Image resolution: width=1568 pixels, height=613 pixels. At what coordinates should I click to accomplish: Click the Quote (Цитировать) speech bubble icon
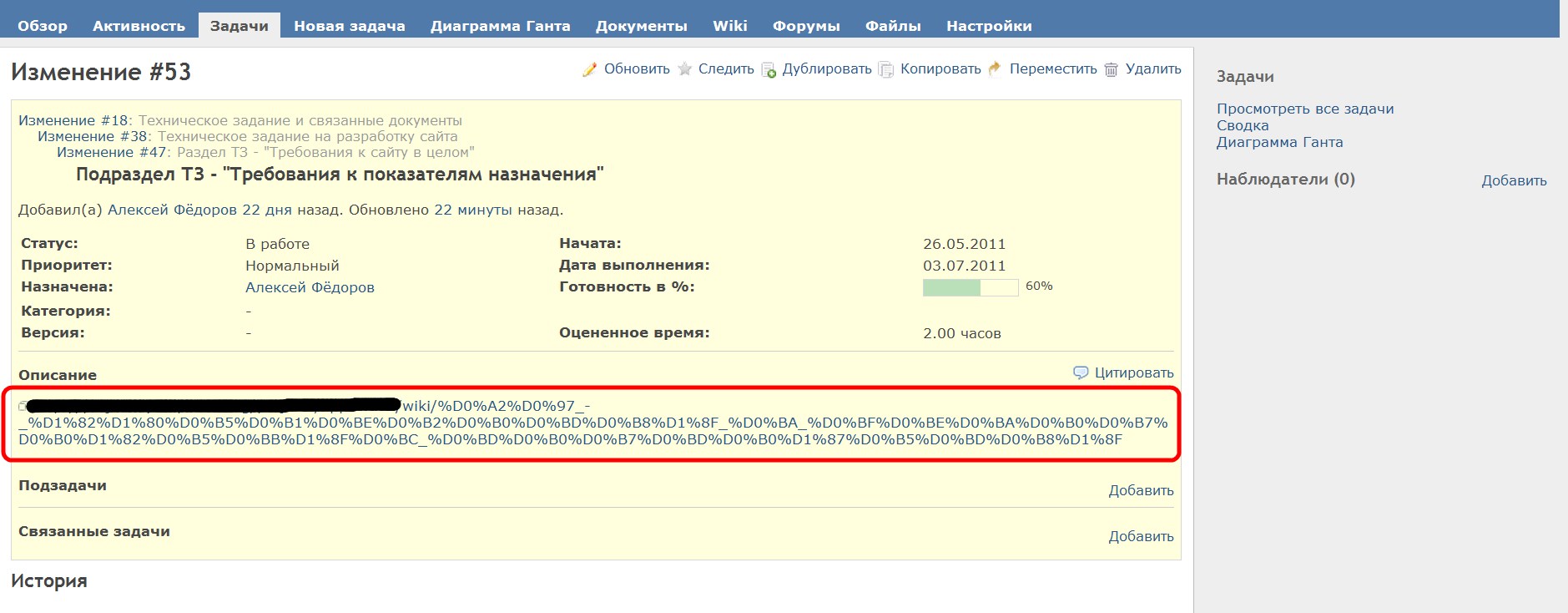point(1081,372)
